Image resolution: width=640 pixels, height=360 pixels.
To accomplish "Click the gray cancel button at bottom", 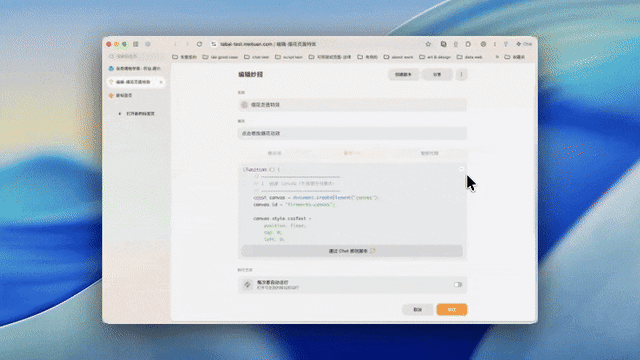I will (x=417, y=310).
